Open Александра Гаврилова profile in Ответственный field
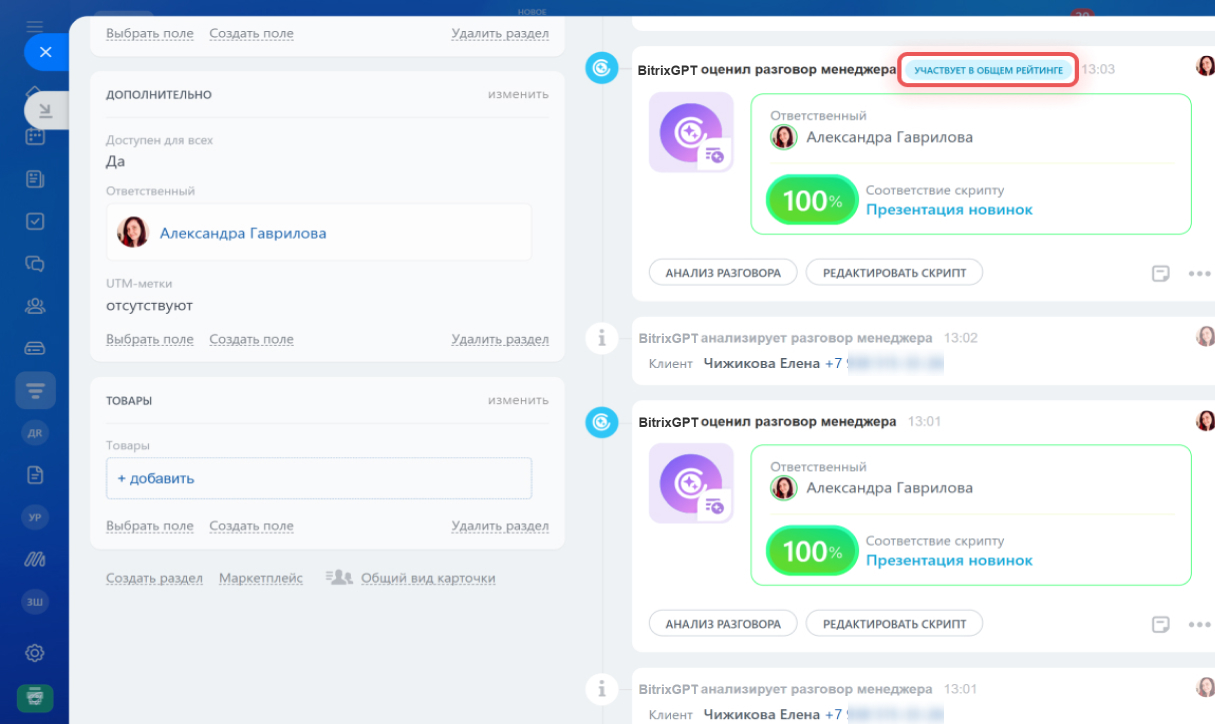Screen dimensions: 1215x724 tap(243, 233)
